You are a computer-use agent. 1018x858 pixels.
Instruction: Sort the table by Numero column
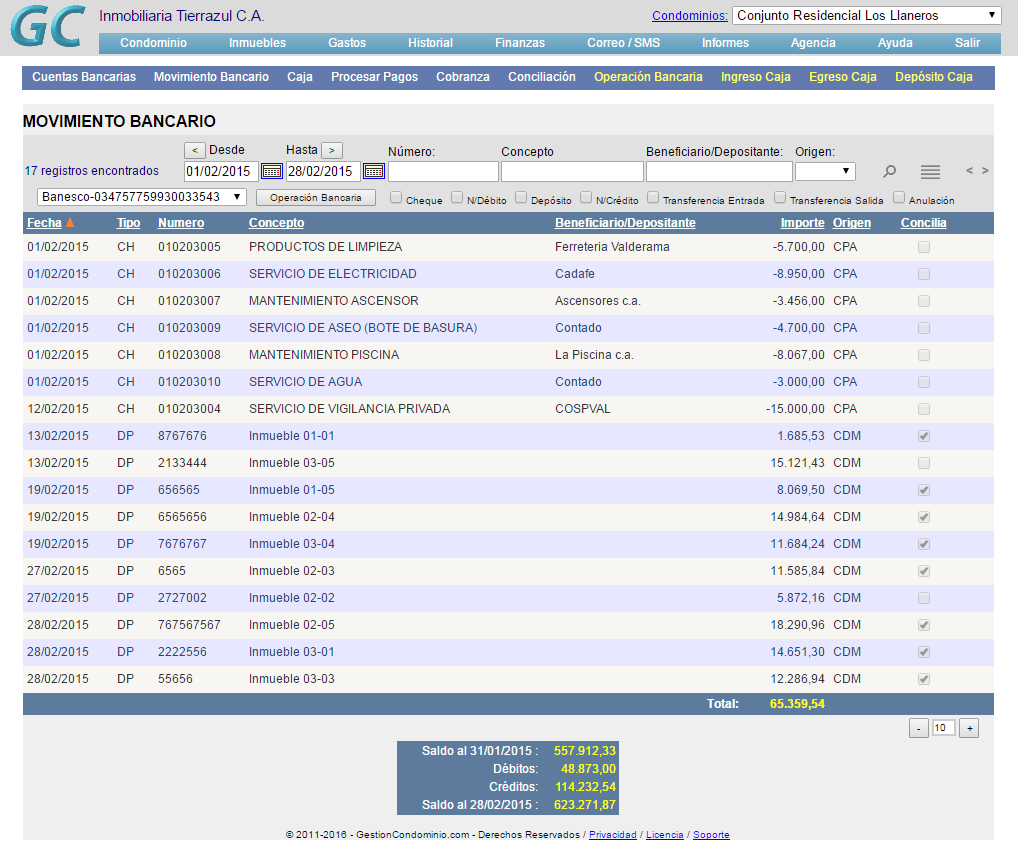click(180, 223)
